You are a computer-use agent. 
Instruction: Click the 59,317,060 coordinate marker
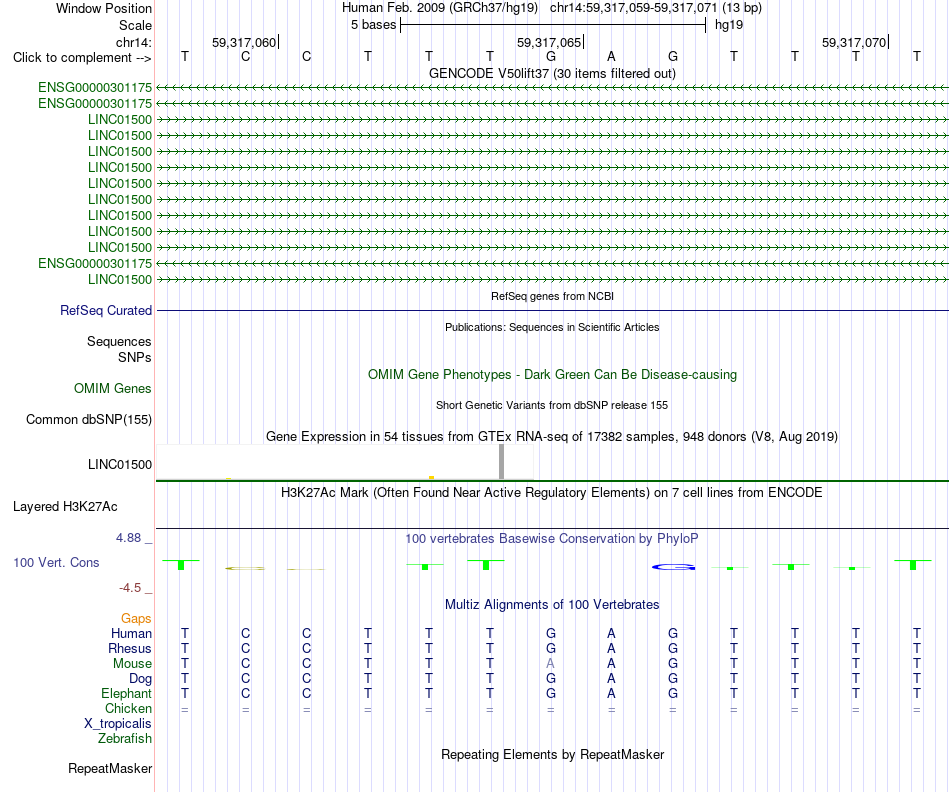[244, 42]
